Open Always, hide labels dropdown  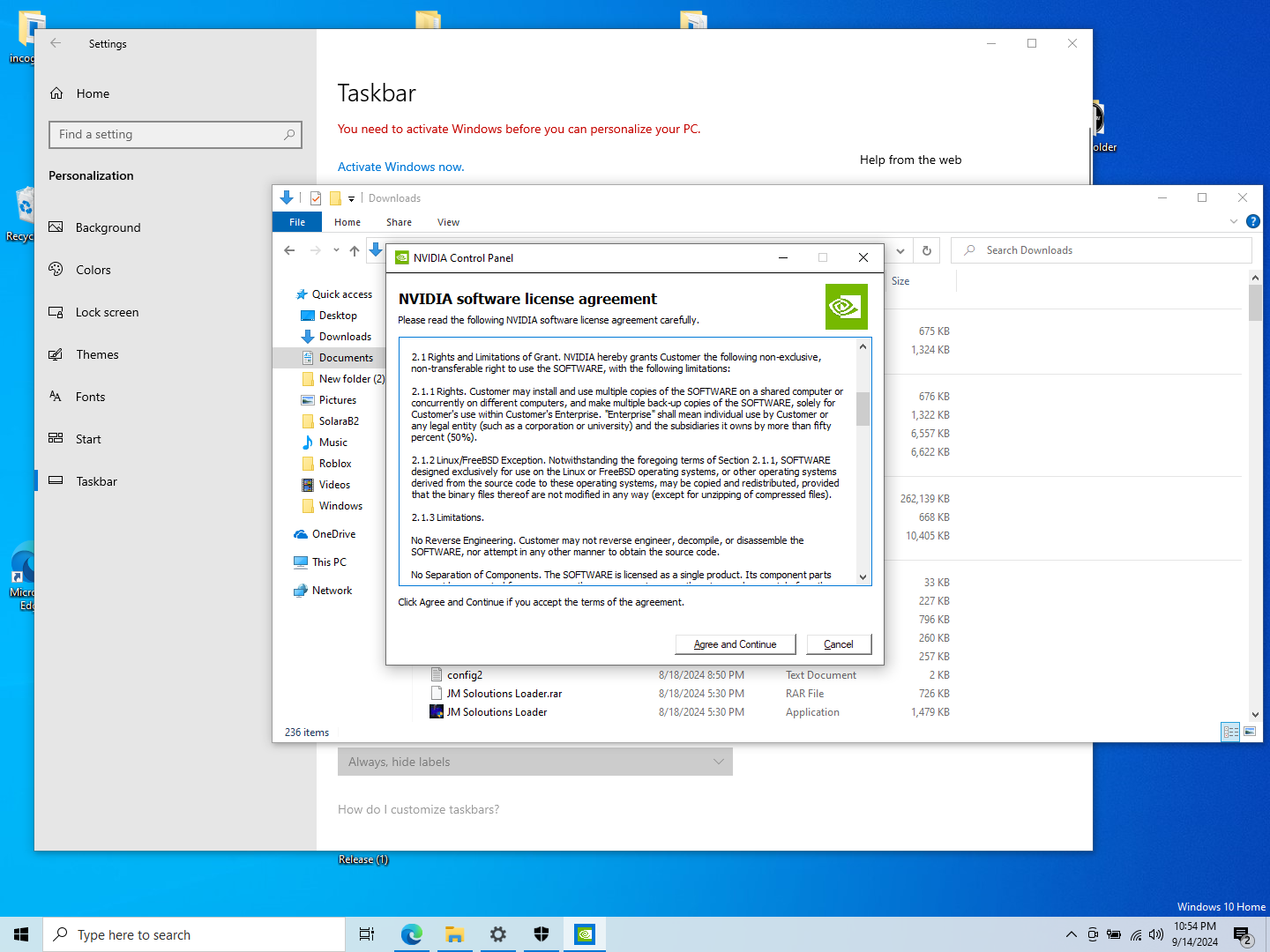point(535,762)
